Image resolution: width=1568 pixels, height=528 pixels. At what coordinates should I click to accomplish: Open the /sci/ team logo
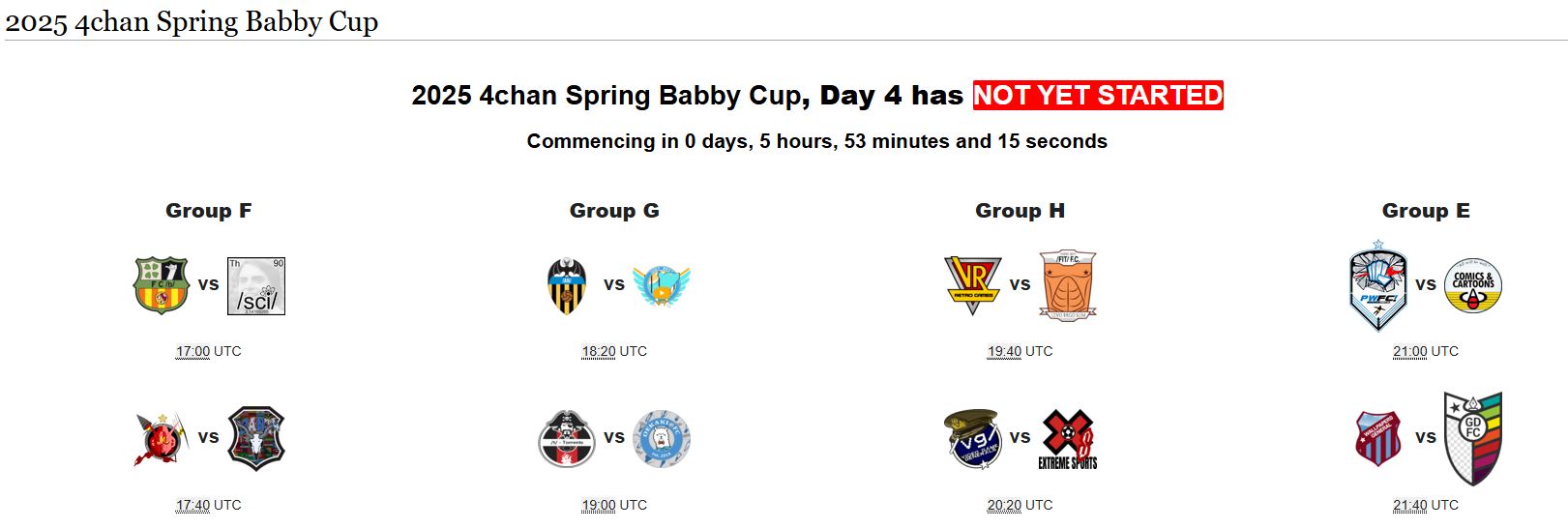(256, 286)
